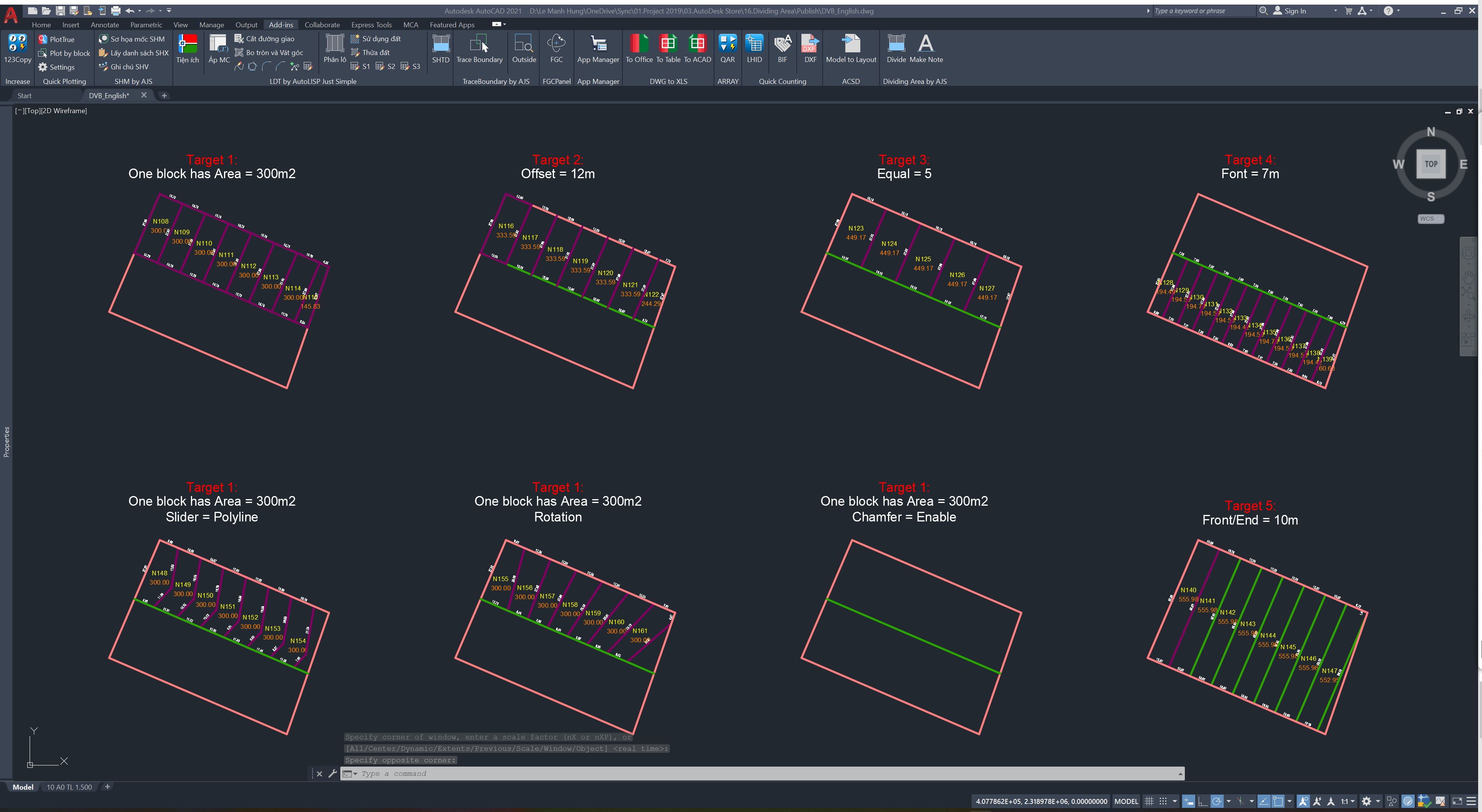Toggle polar tracking in status bar
This screenshot has height=812, width=1482.
pyautogui.click(x=1217, y=801)
